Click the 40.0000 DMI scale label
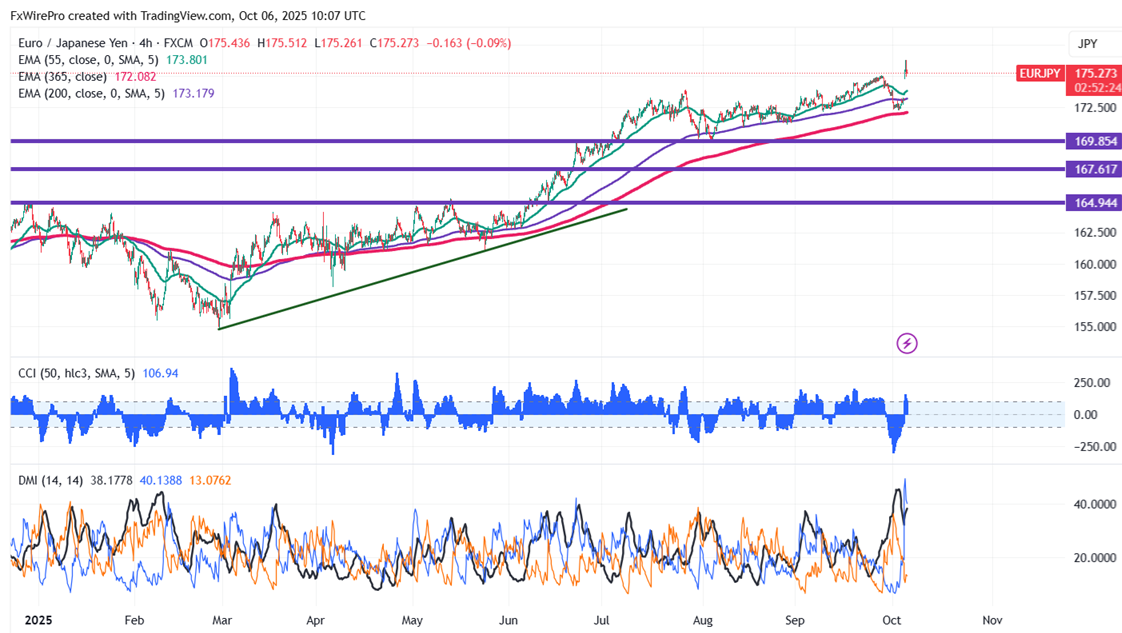The image size is (1122, 633). (x=1095, y=504)
